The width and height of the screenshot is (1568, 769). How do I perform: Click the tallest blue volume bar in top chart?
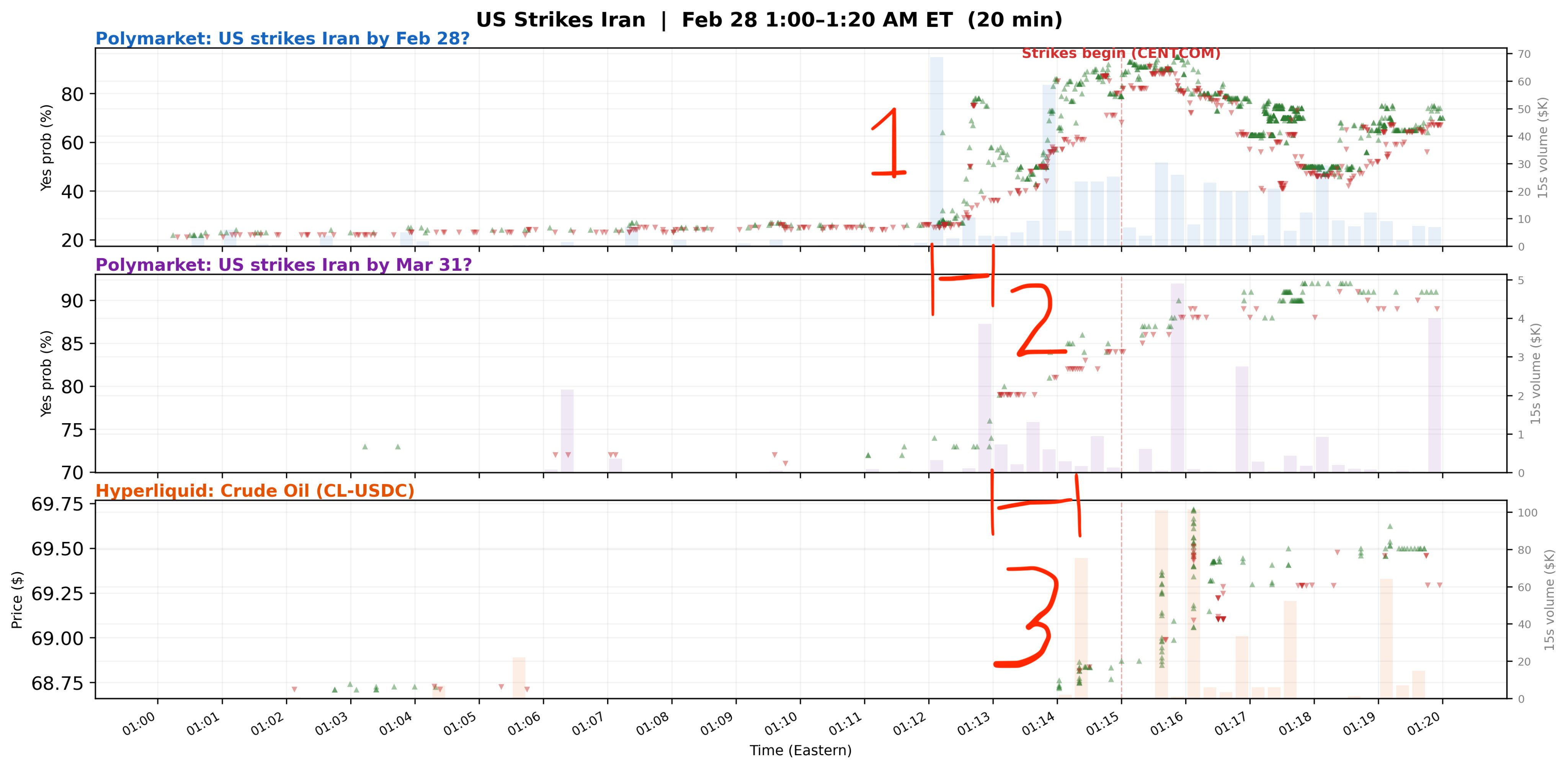pos(936,152)
